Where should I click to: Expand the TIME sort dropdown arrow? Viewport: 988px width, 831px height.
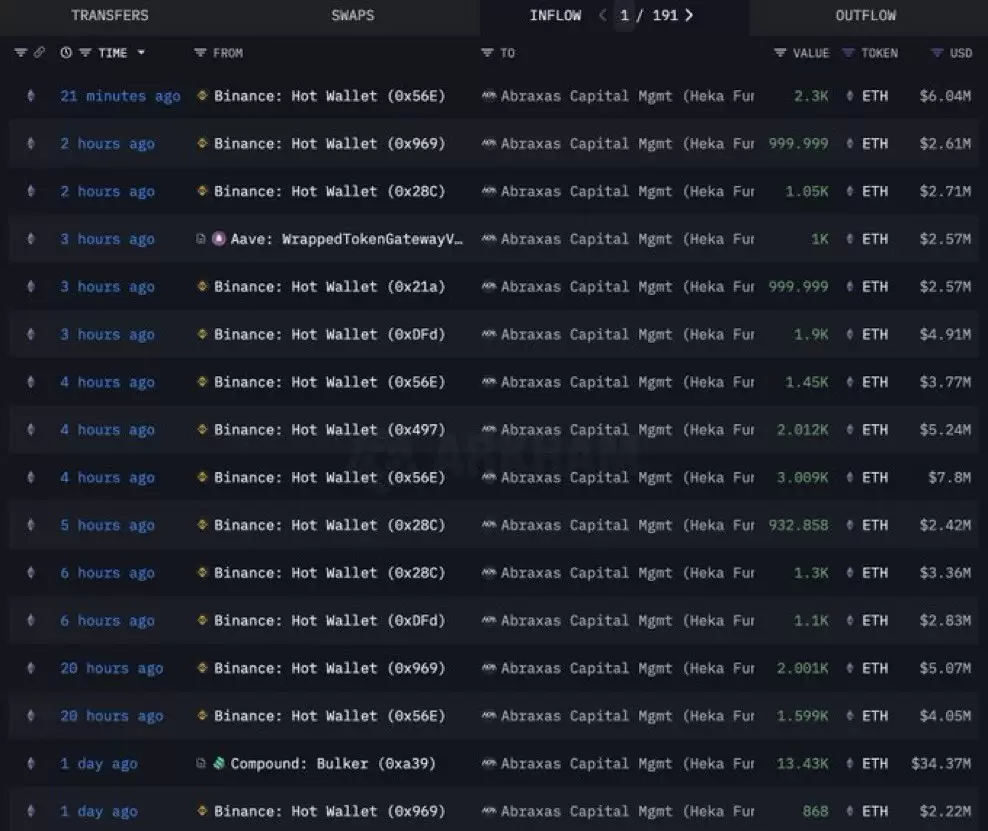141,53
